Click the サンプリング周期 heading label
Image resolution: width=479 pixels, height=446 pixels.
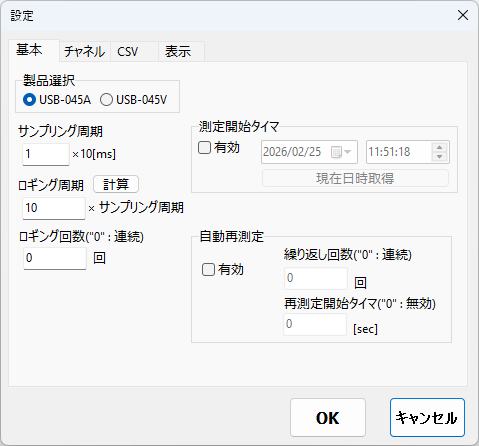[x=60, y=131]
